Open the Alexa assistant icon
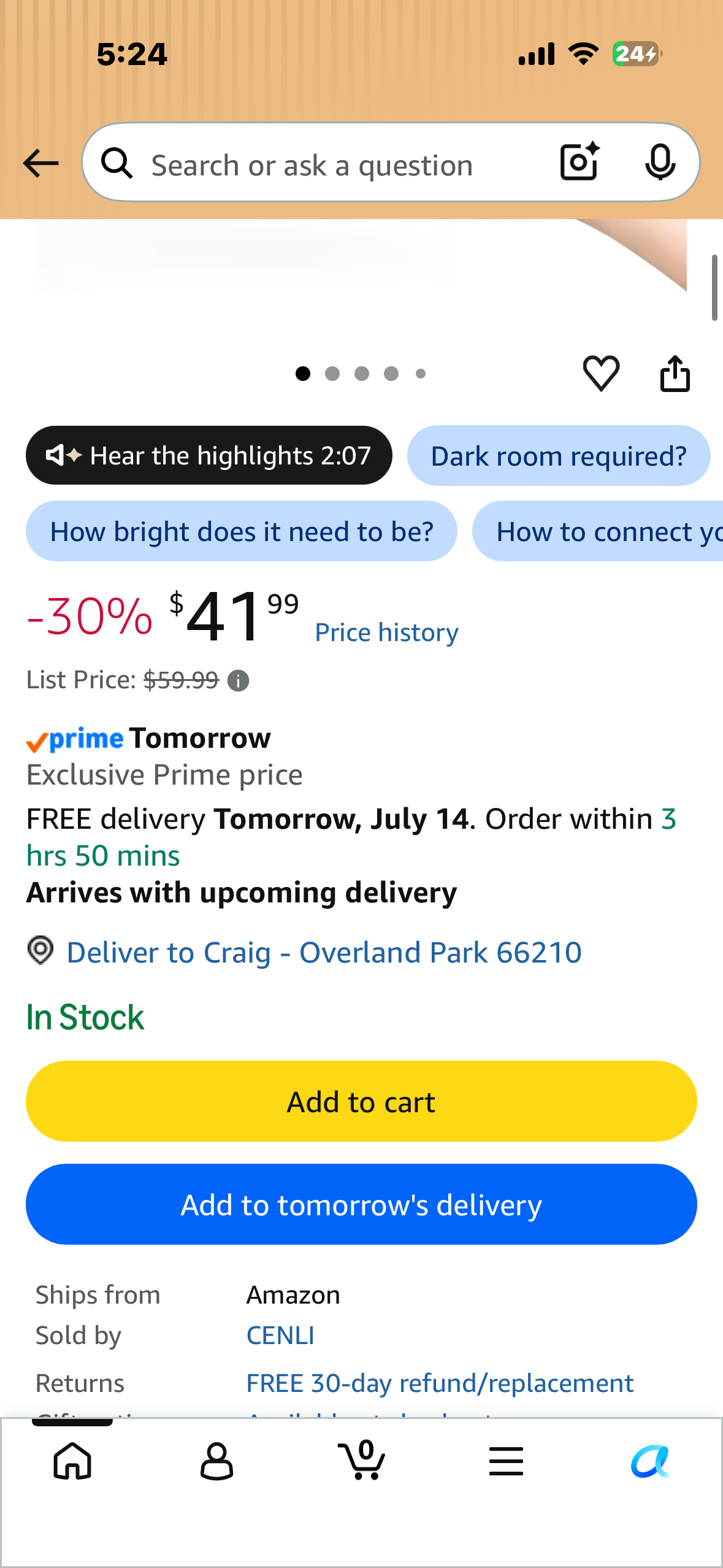 [x=651, y=1461]
